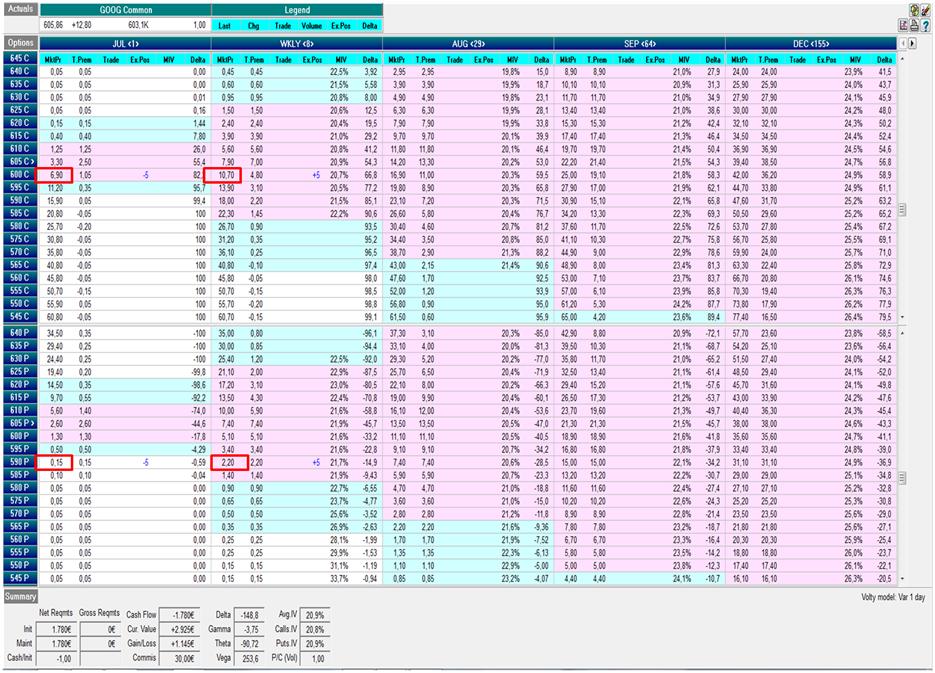Click the Cash Flow field showing -1.780€
The height and width of the screenshot is (673, 935).
click(x=177, y=615)
